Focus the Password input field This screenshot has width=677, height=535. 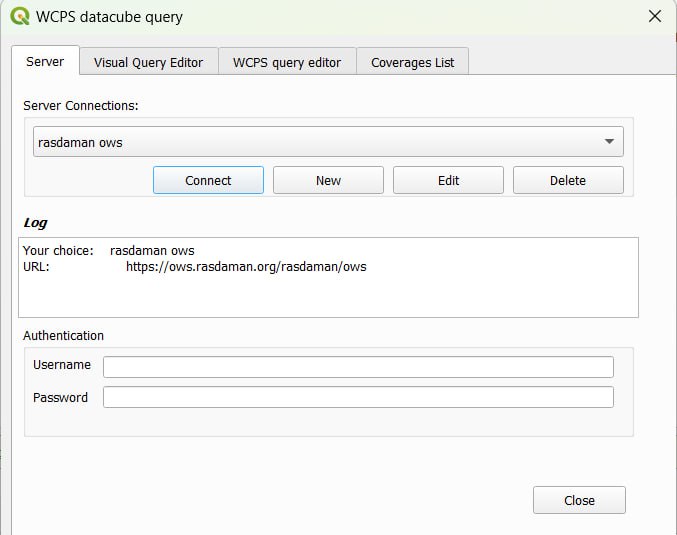click(358, 398)
